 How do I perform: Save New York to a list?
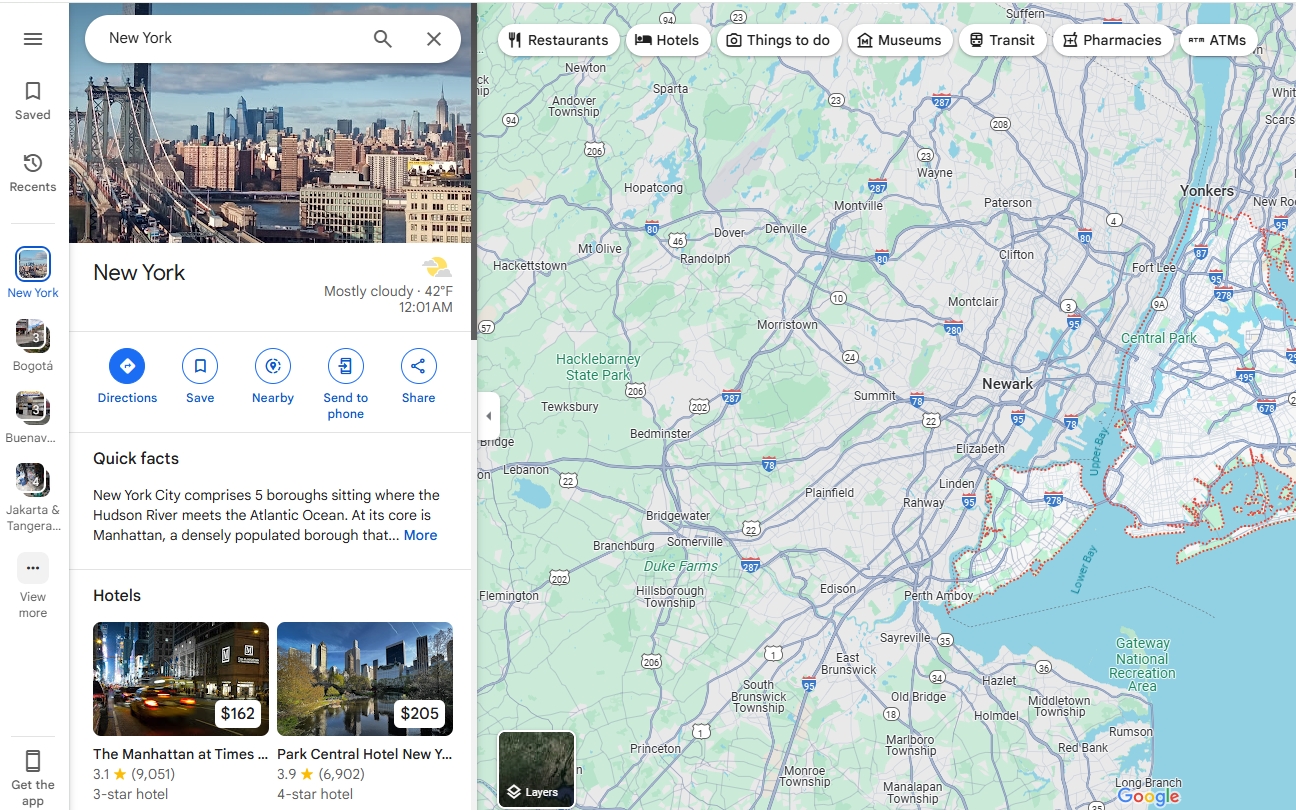200,377
